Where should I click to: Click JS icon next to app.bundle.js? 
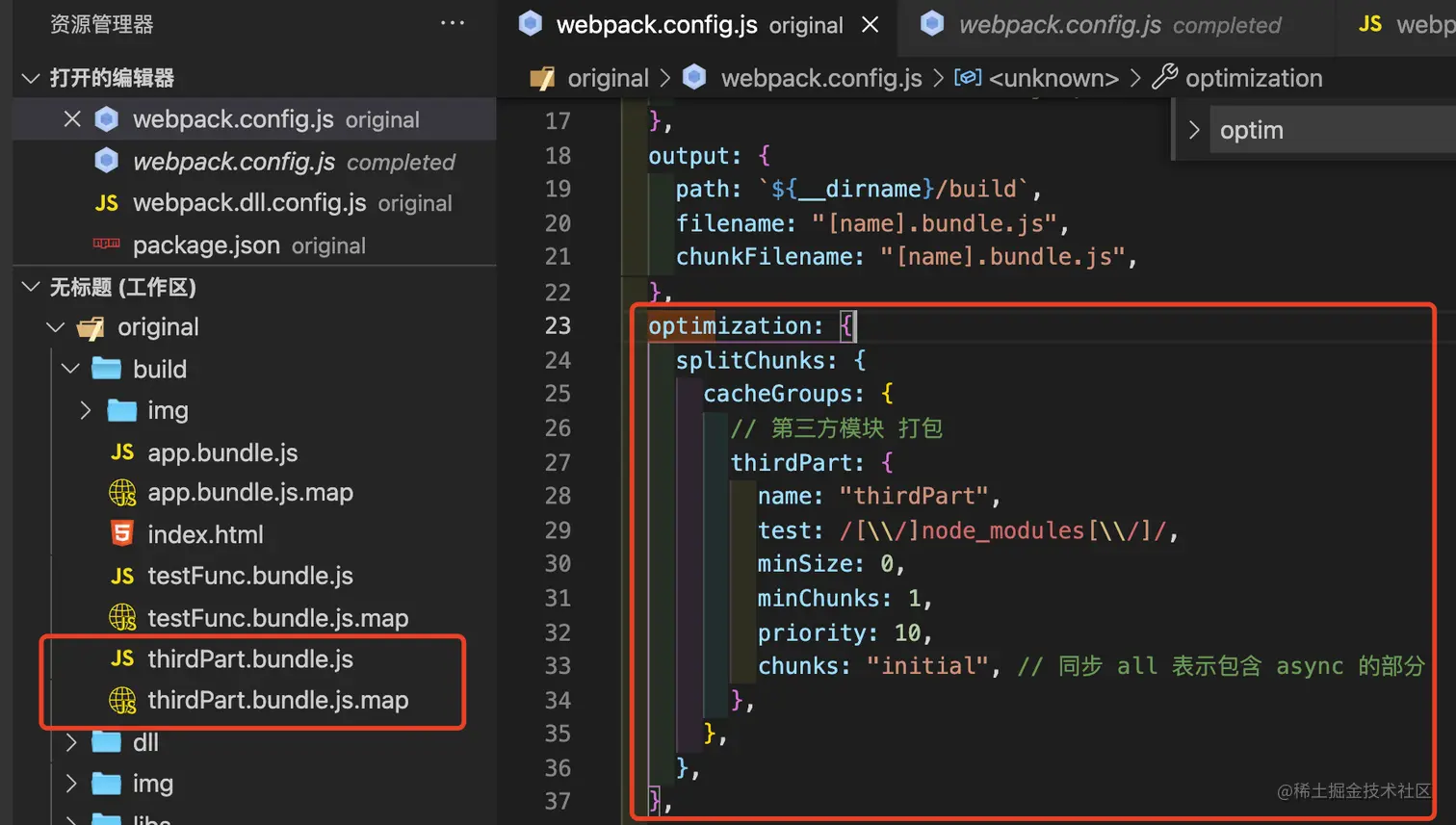click(x=121, y=452)
